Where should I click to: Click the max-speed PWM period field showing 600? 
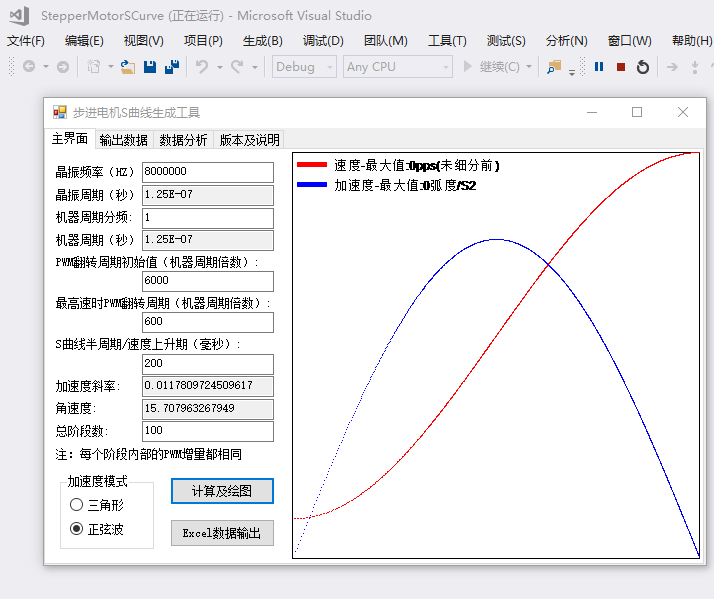(208, 322)
